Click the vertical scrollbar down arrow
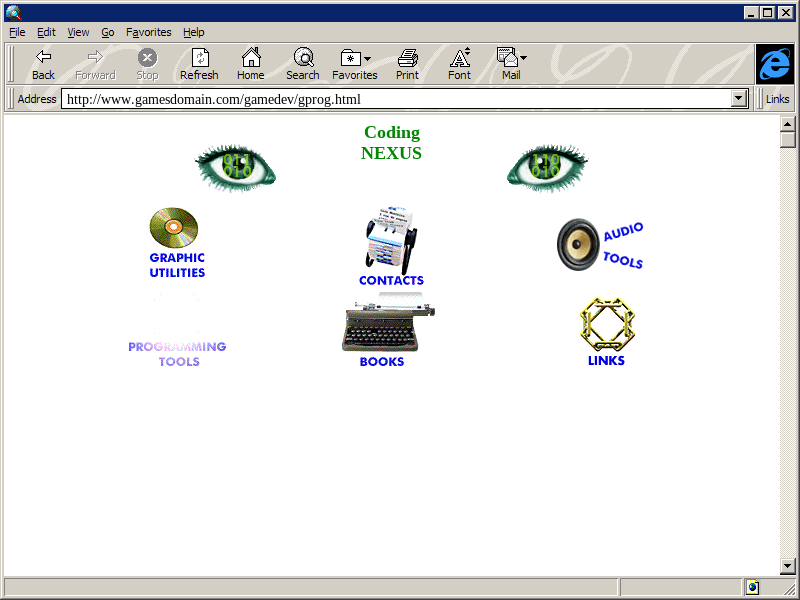Screen dimensions: 800x600 click(x=787, y=565)
